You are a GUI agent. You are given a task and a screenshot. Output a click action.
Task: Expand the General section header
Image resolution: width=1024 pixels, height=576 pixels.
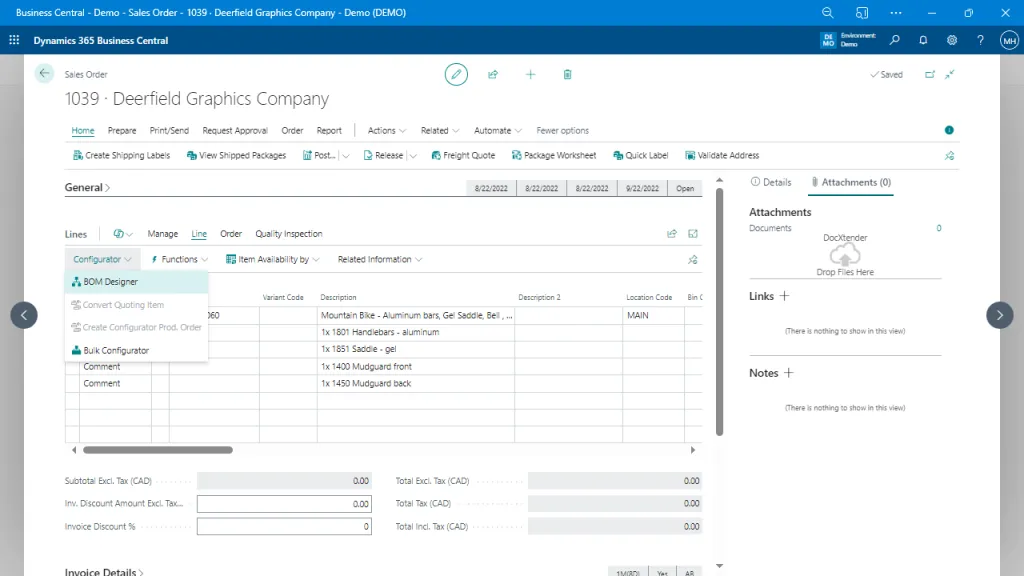pyautogui.click(x=86, y=187)
